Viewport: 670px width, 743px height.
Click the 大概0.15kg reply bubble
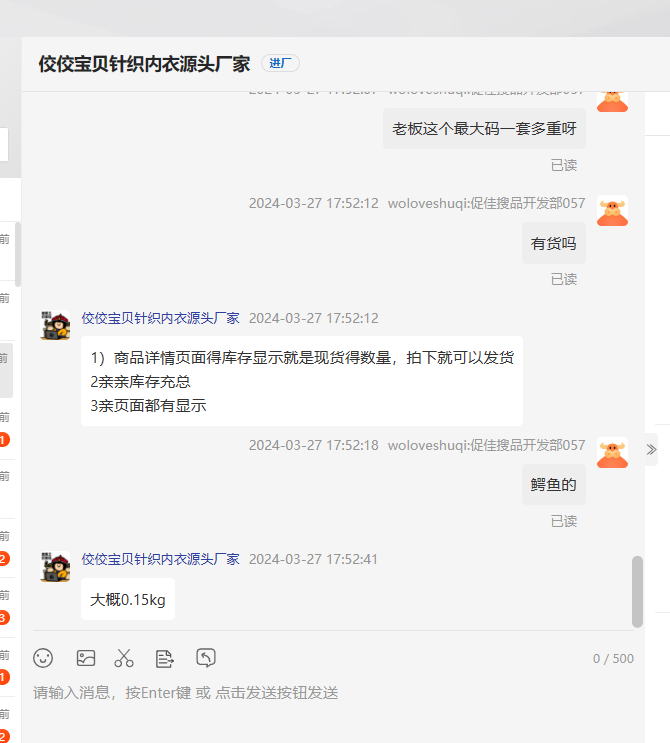(x=128, y=599)
